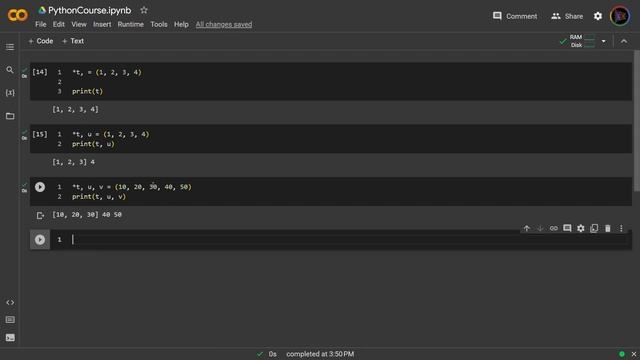This screenshot has width=640, height=360.
Task: Clear output icon beside [10, 20, 30] 40 50
Action: click(x=40, y=215)
